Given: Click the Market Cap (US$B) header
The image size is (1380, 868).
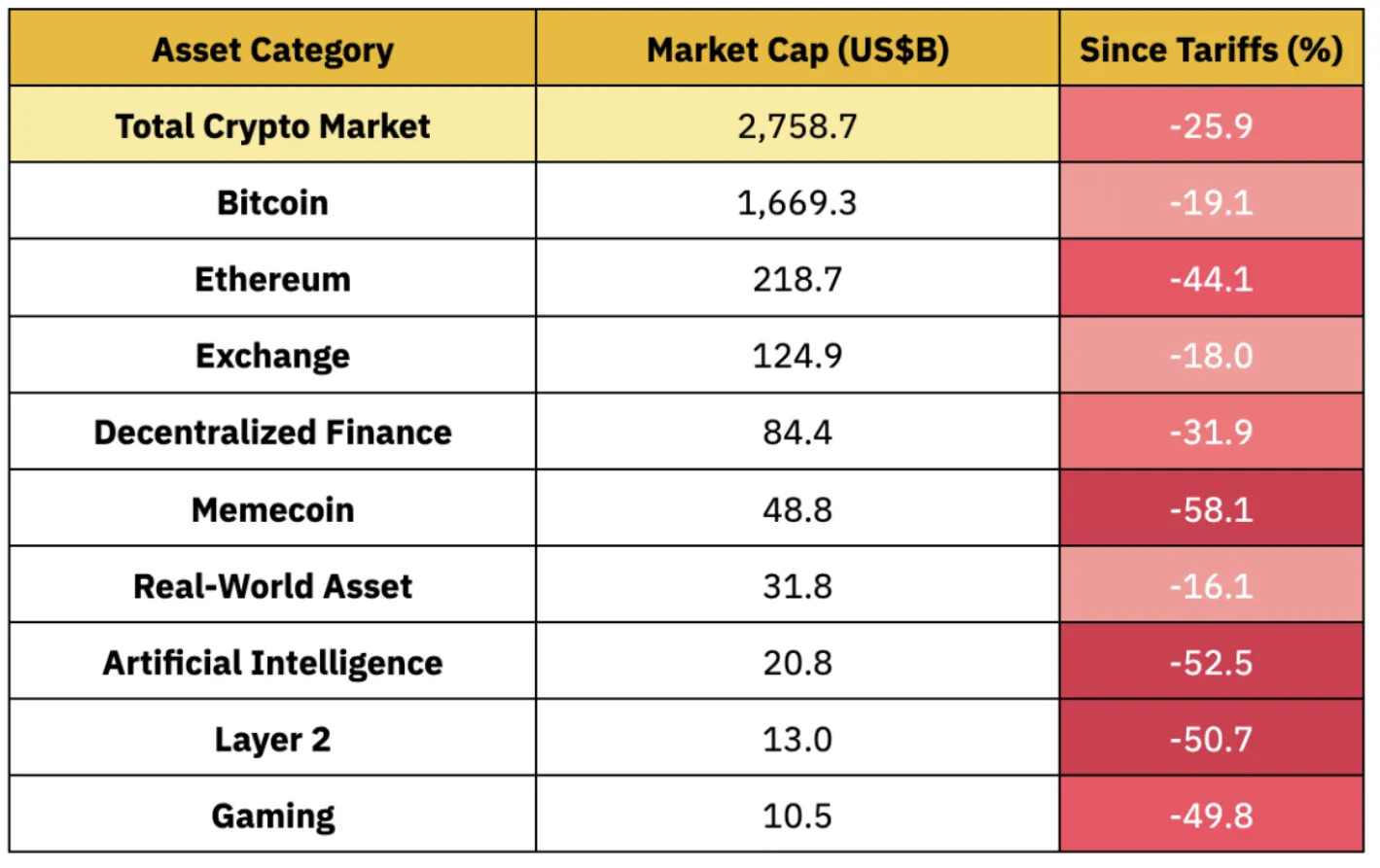Looking at the screenshot, I should (797, 50).
